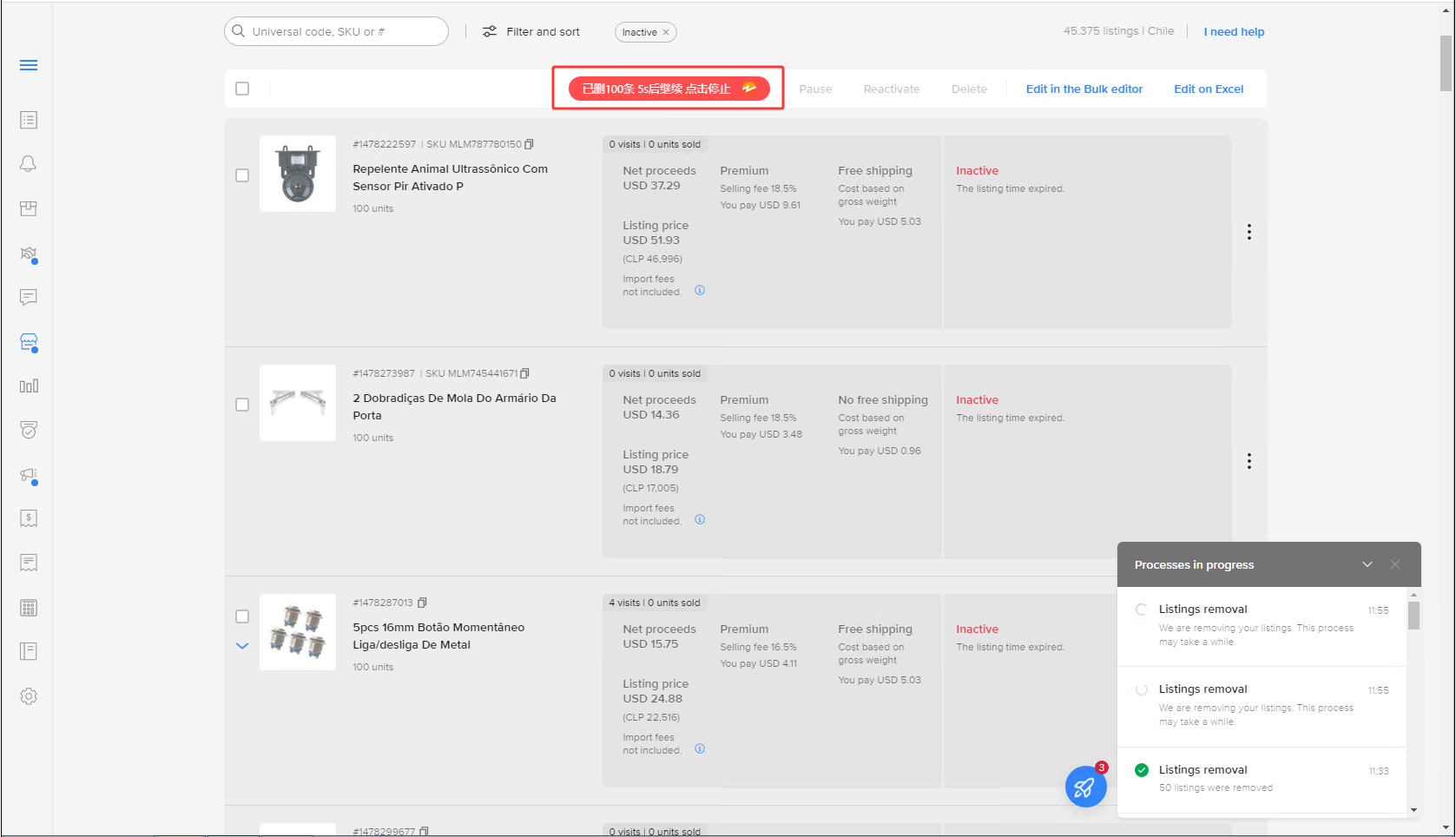Collapse the Processes in progress panel
This screenshot has width=1456, height=837.
[x=1367, y=564]
